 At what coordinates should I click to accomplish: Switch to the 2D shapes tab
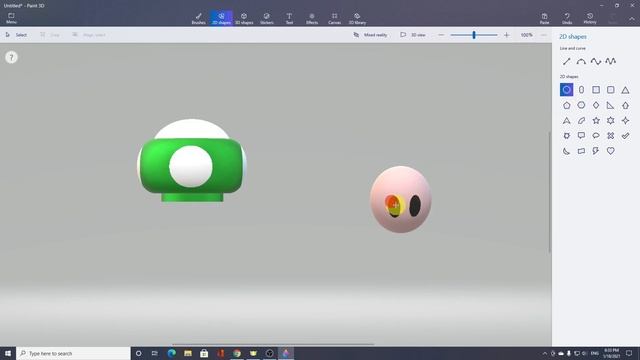[x=221, y=18]
